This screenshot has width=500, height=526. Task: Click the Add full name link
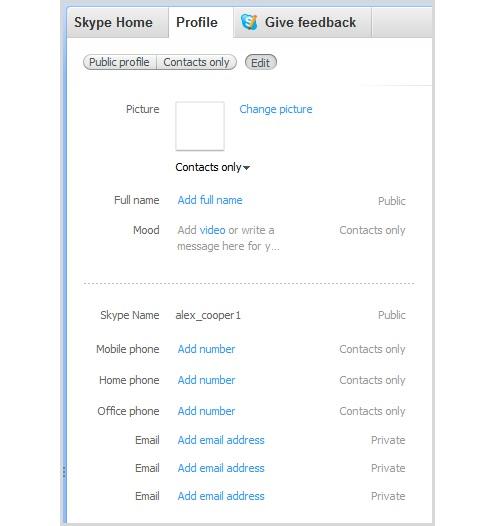click(210, 200)
